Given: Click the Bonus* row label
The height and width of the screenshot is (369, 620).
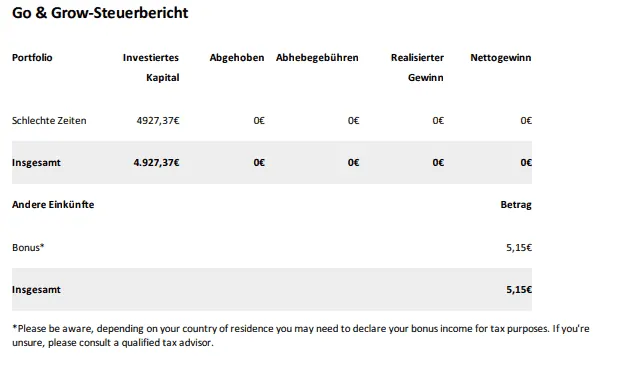Looking at the screenshot, I should 28,248.
